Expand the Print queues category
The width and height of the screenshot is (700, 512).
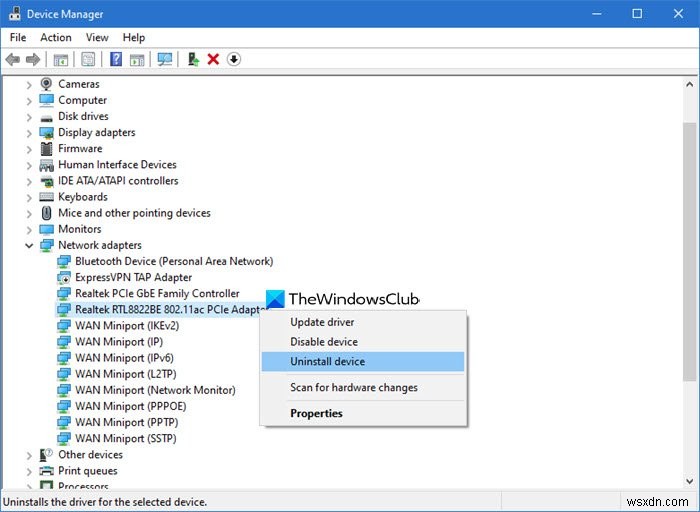point(29,471)
